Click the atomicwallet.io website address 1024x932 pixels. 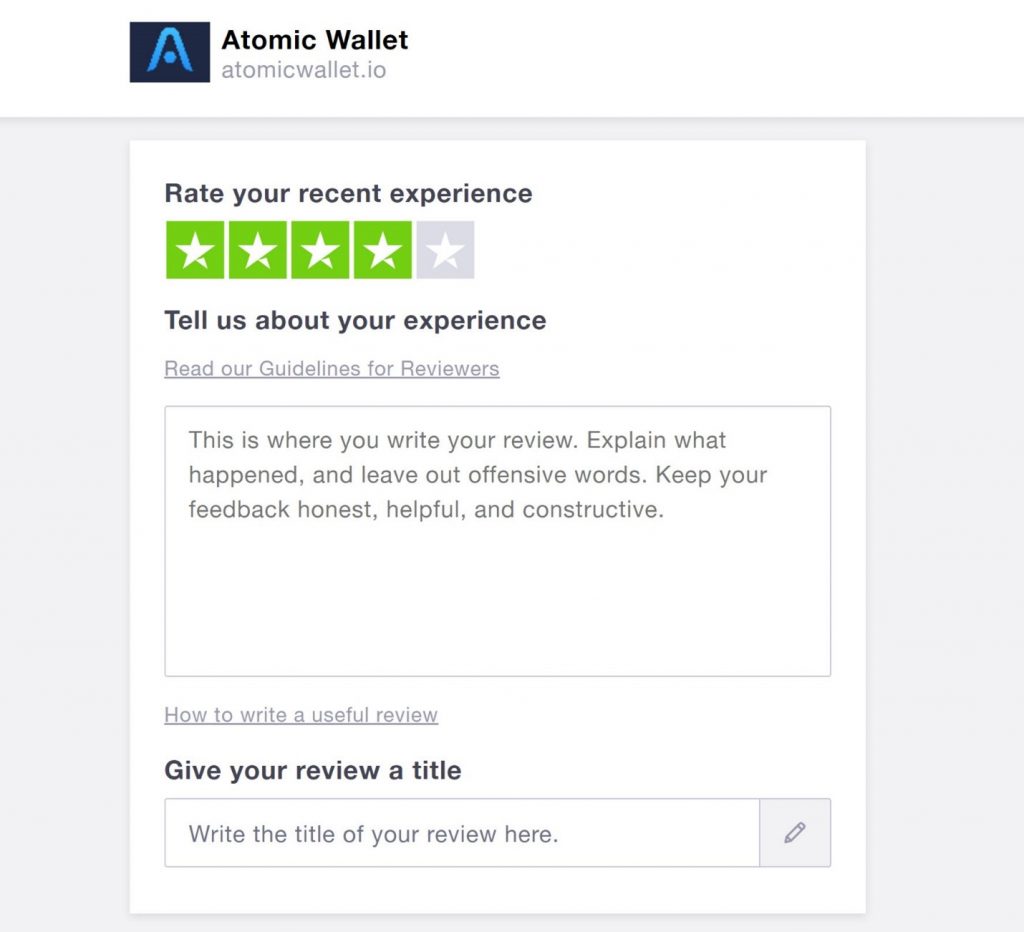pyautogui.click(x=304, y=70)
